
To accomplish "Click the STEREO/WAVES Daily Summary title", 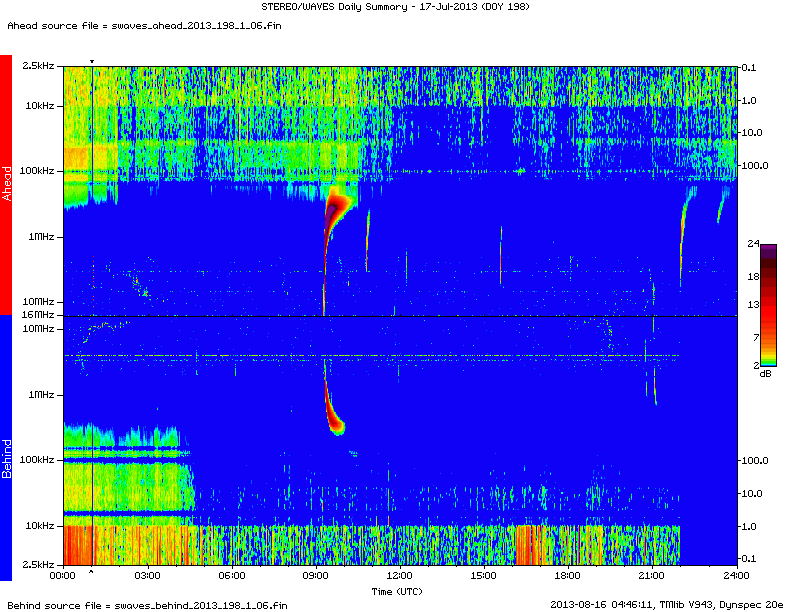I will click(397, 7).
